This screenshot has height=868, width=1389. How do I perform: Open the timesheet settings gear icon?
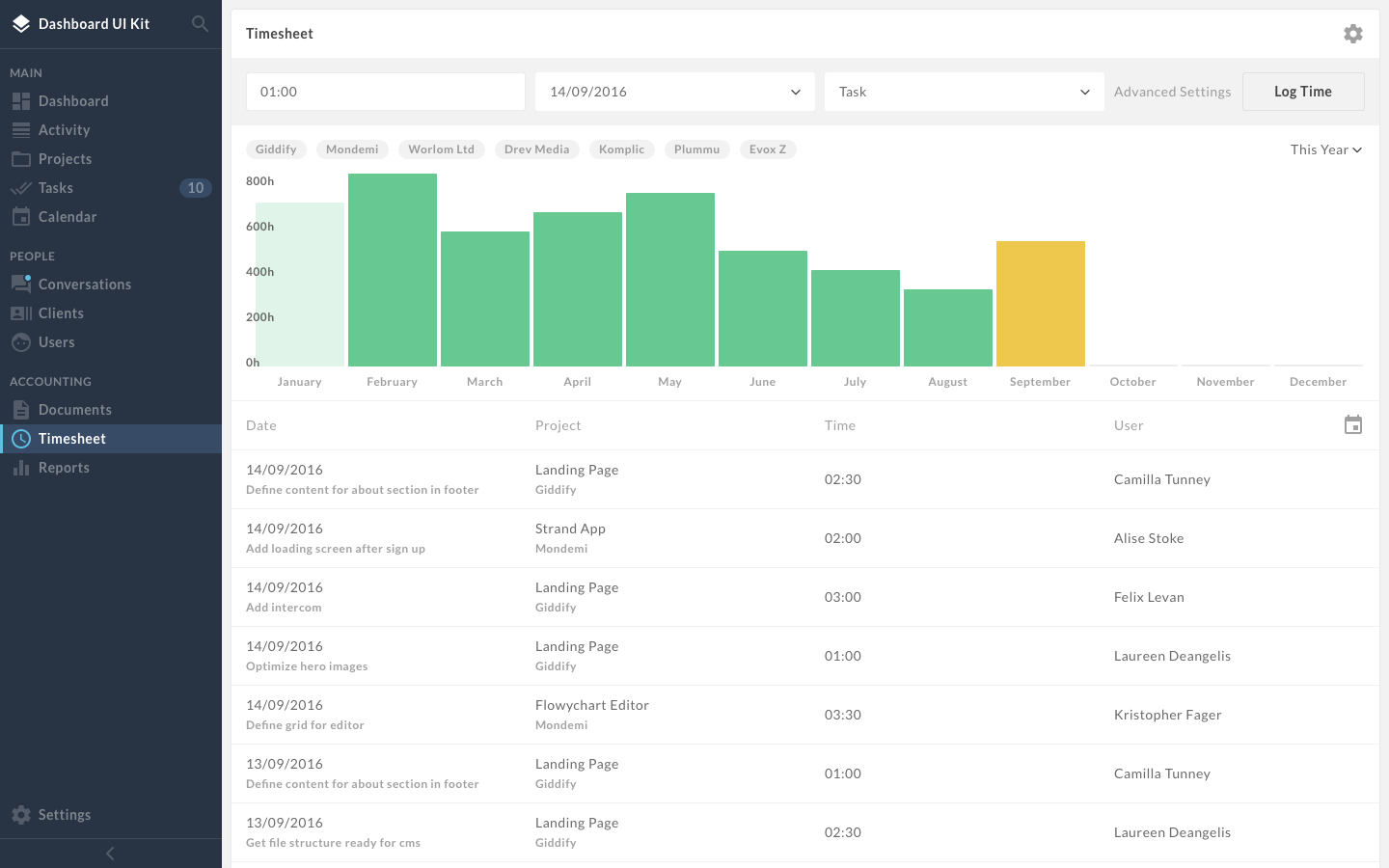click(x=1353, y=34)
